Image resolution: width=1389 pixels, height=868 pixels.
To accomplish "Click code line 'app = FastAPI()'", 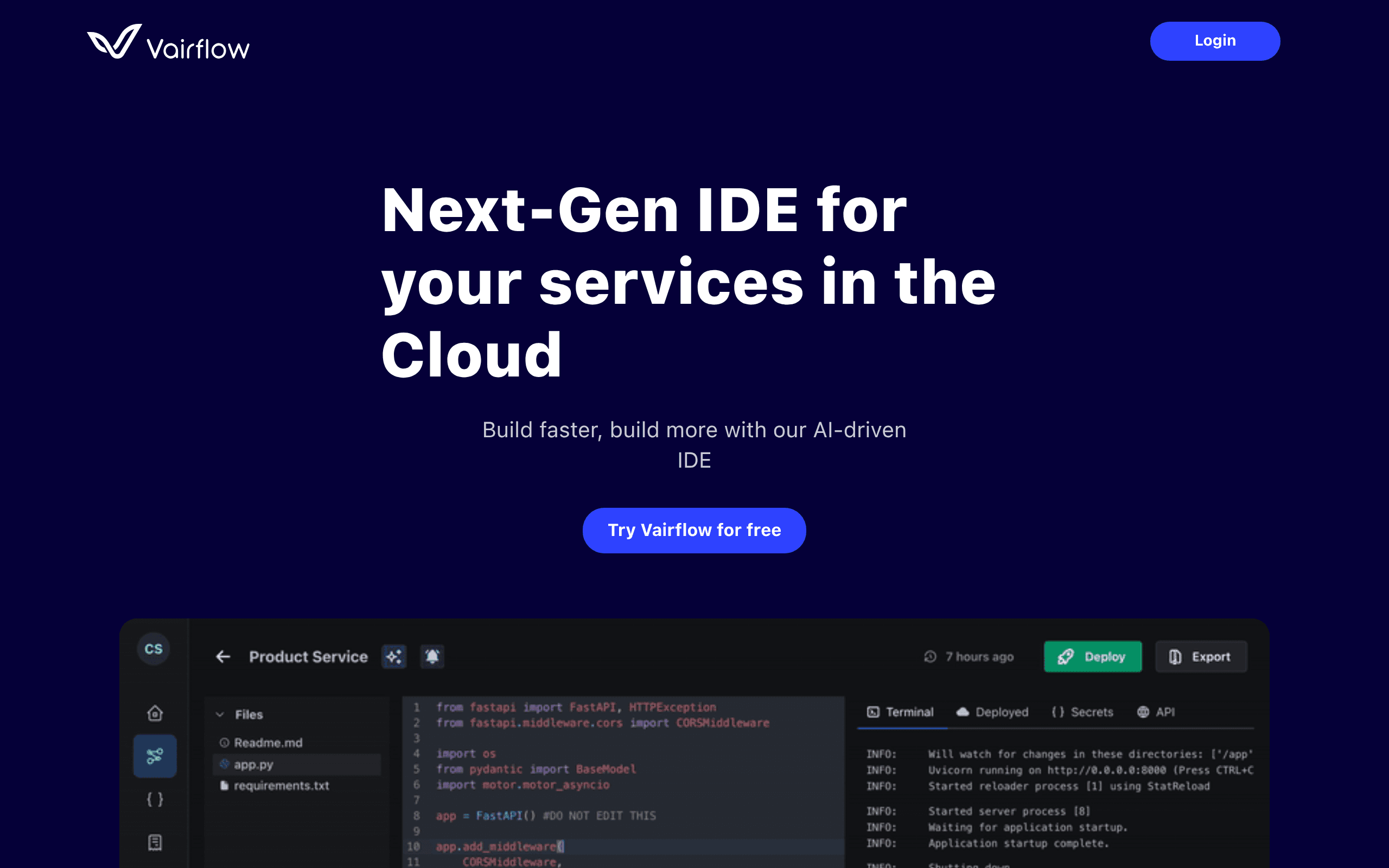I will [x=546, y=816].
